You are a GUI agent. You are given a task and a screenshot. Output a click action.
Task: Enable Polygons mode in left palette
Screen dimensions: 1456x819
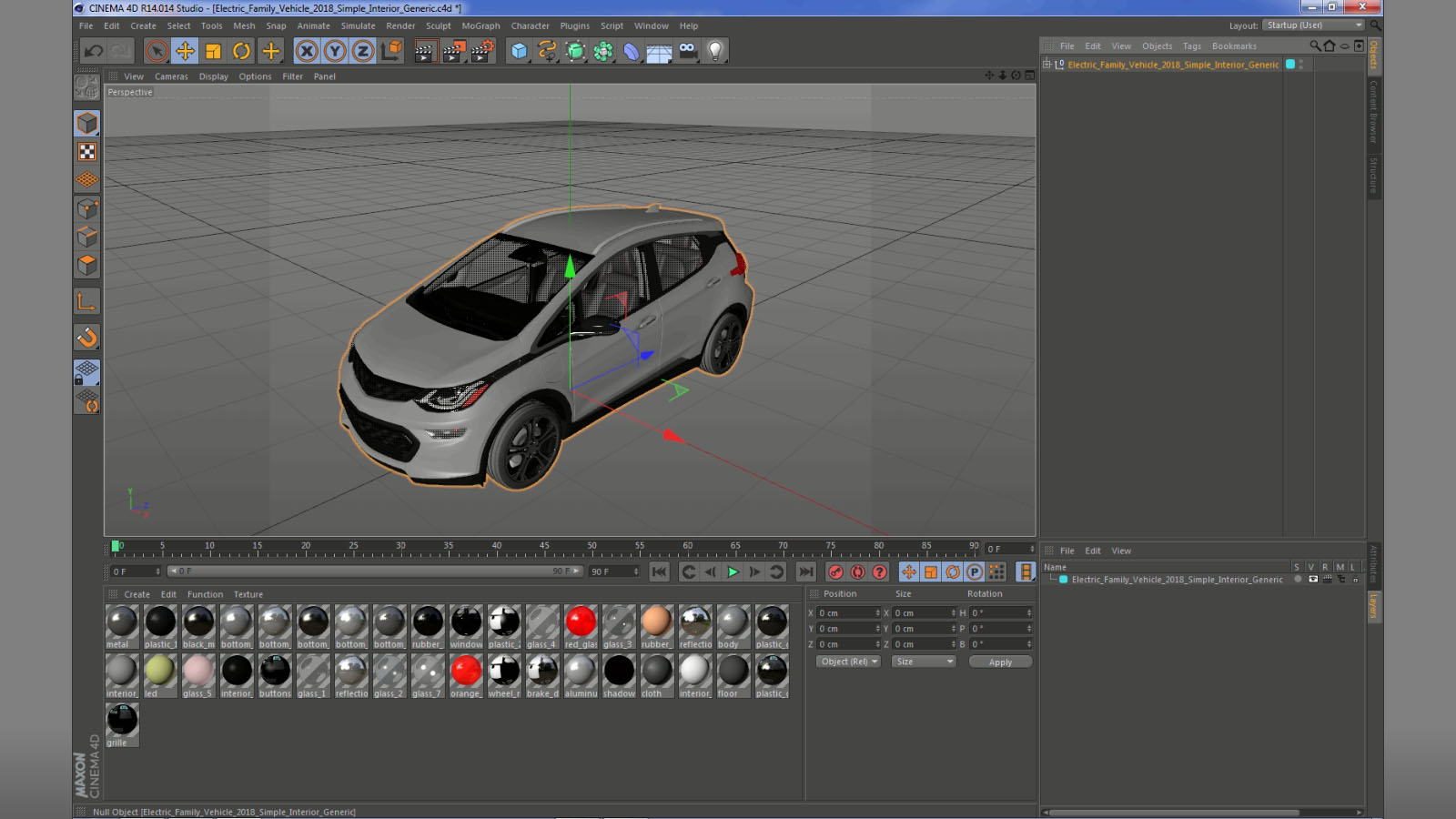[87, 266]
